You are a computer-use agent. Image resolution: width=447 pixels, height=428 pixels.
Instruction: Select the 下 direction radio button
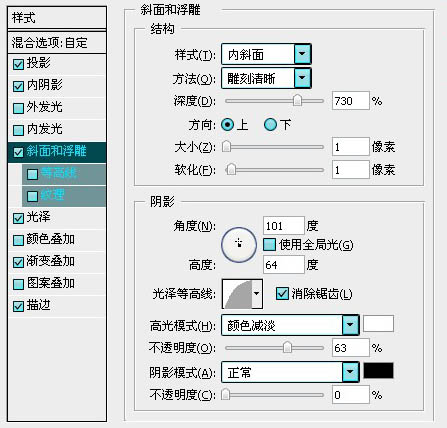tap(270, 125)
